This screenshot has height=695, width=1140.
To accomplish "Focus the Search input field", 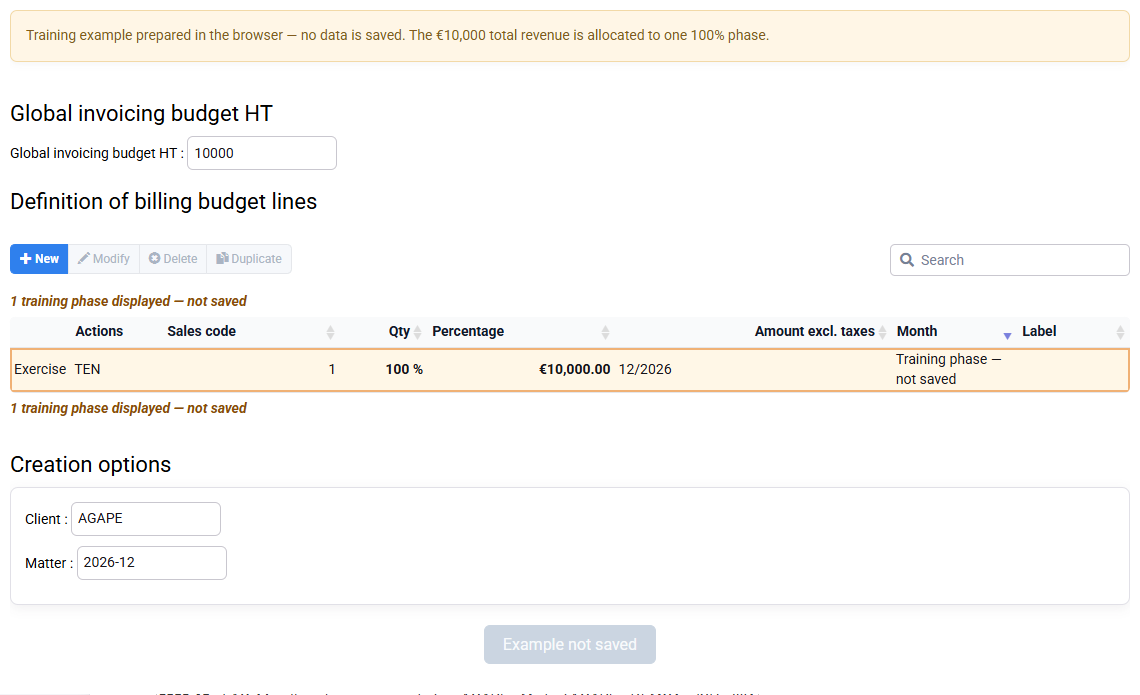I will (x=1009, y=260).
